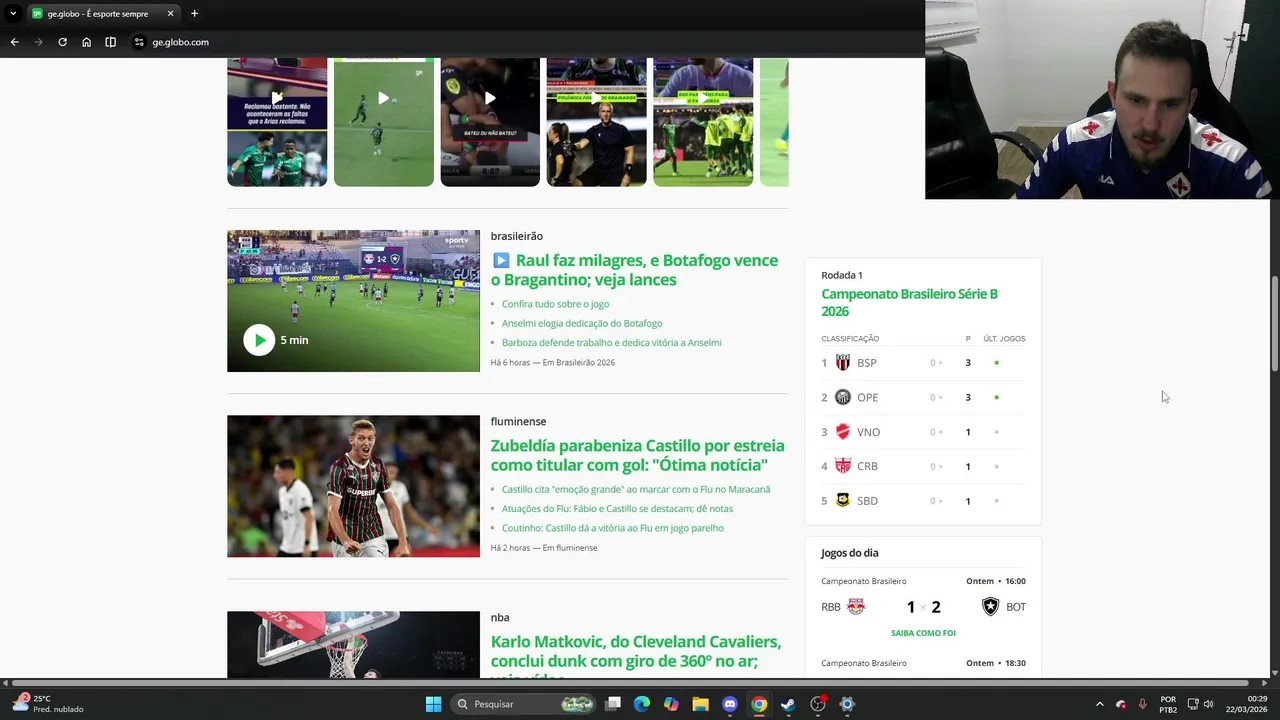This screenshot has height=720, width=1280.
Task: Open the Windows Start menu
Action: coord(433,704)
